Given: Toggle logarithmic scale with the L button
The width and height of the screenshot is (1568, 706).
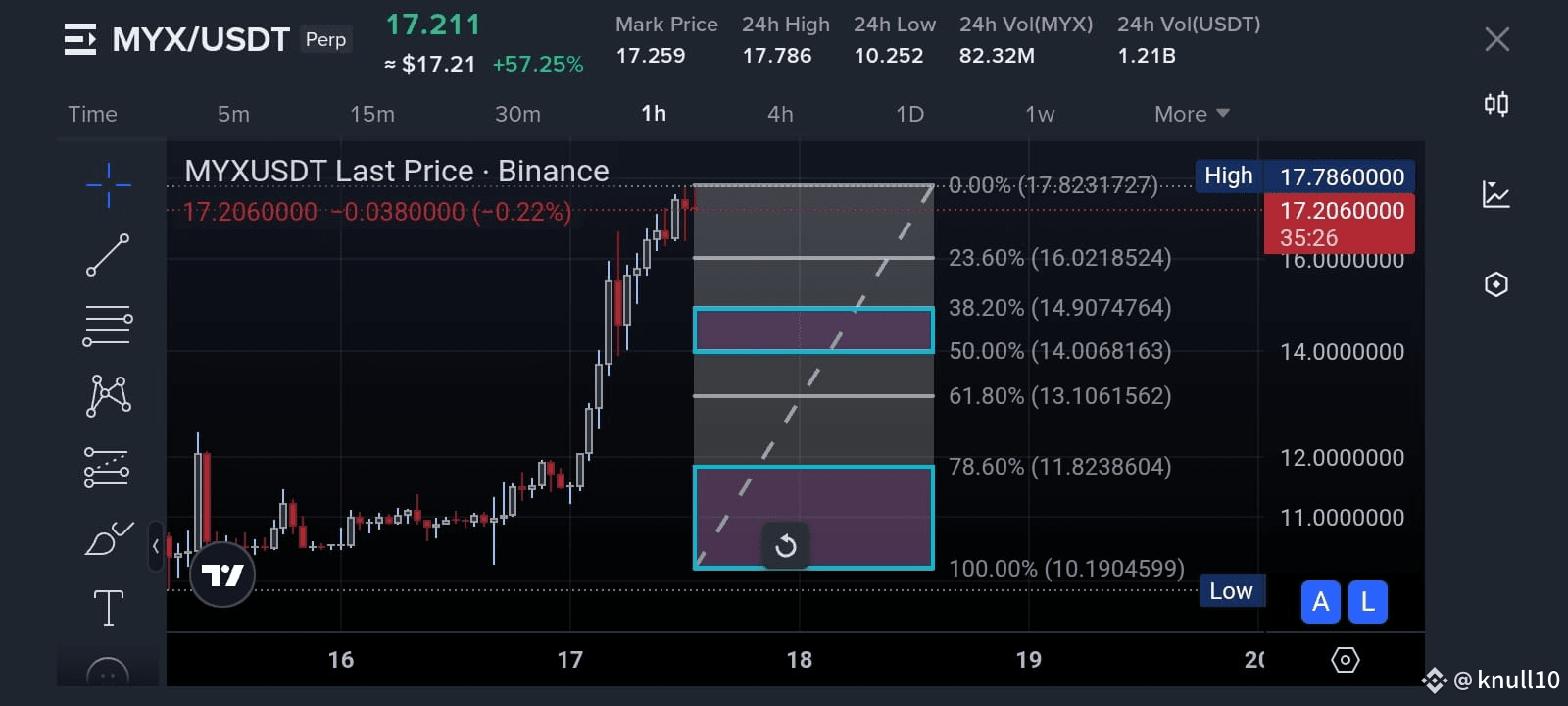Looking at the screenshot, I should click(1367, 602).
